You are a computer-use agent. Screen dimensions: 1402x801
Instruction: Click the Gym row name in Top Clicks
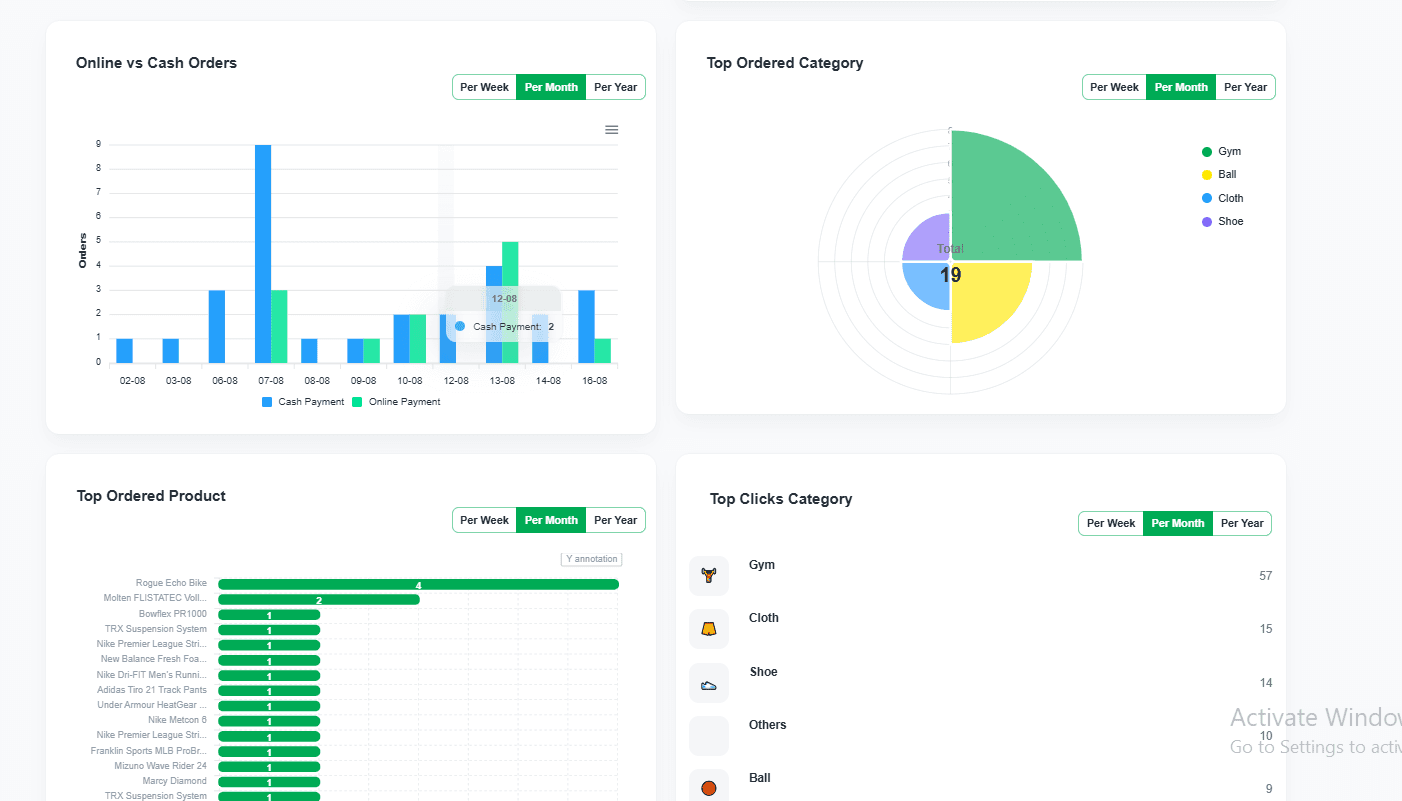click(x=762, y=565)
